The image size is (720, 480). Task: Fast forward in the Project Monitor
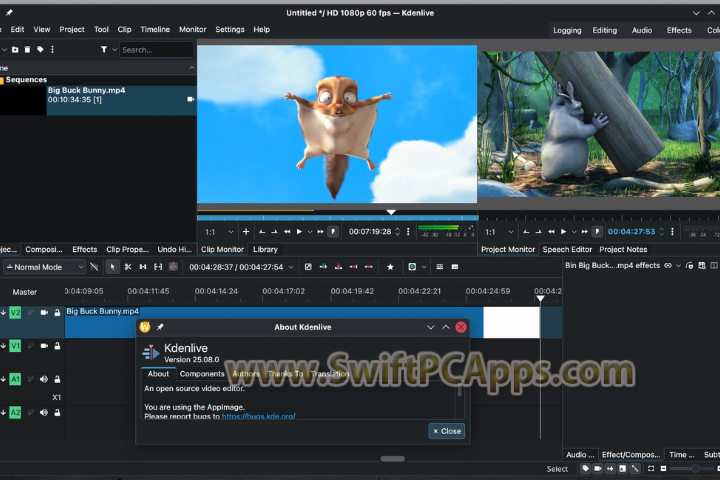585,232
